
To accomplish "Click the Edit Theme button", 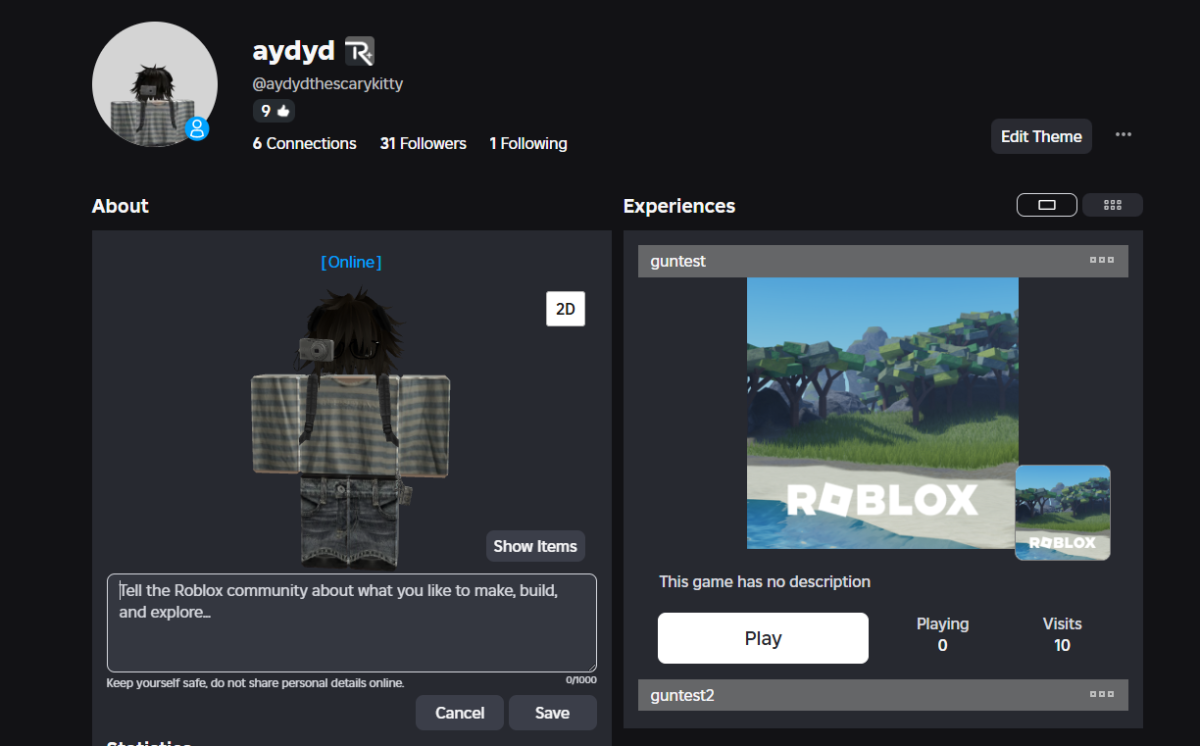I will [1041, 136].
